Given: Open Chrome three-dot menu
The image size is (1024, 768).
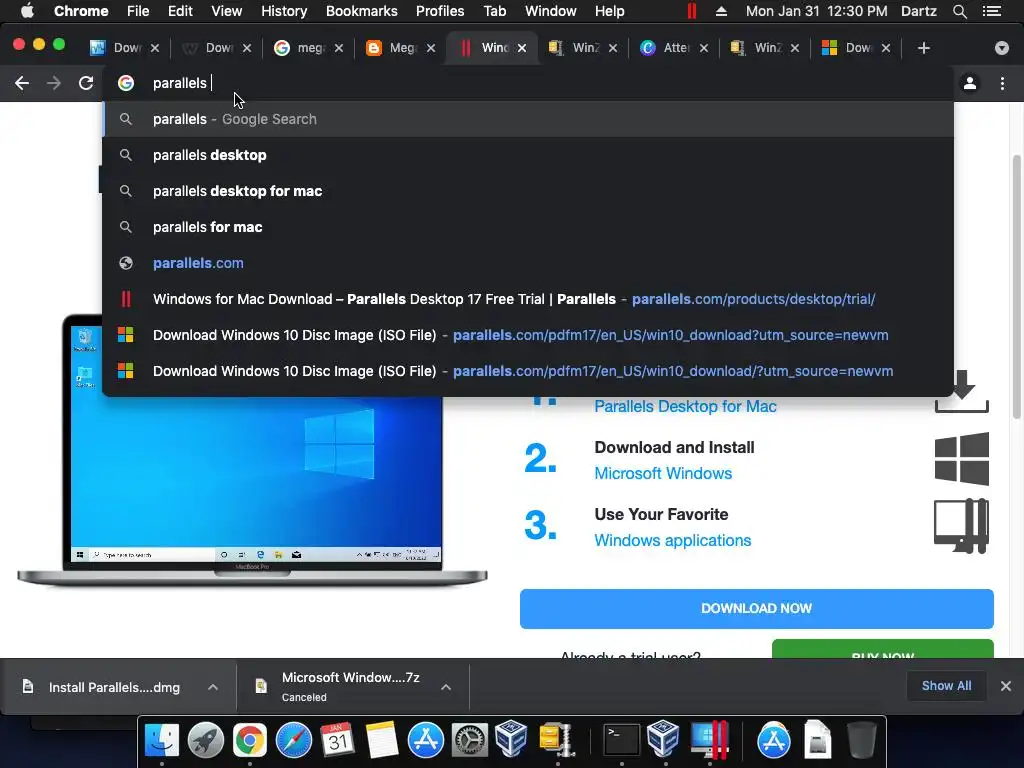Looking at the screenshot, I should [x=1002, y=83].
